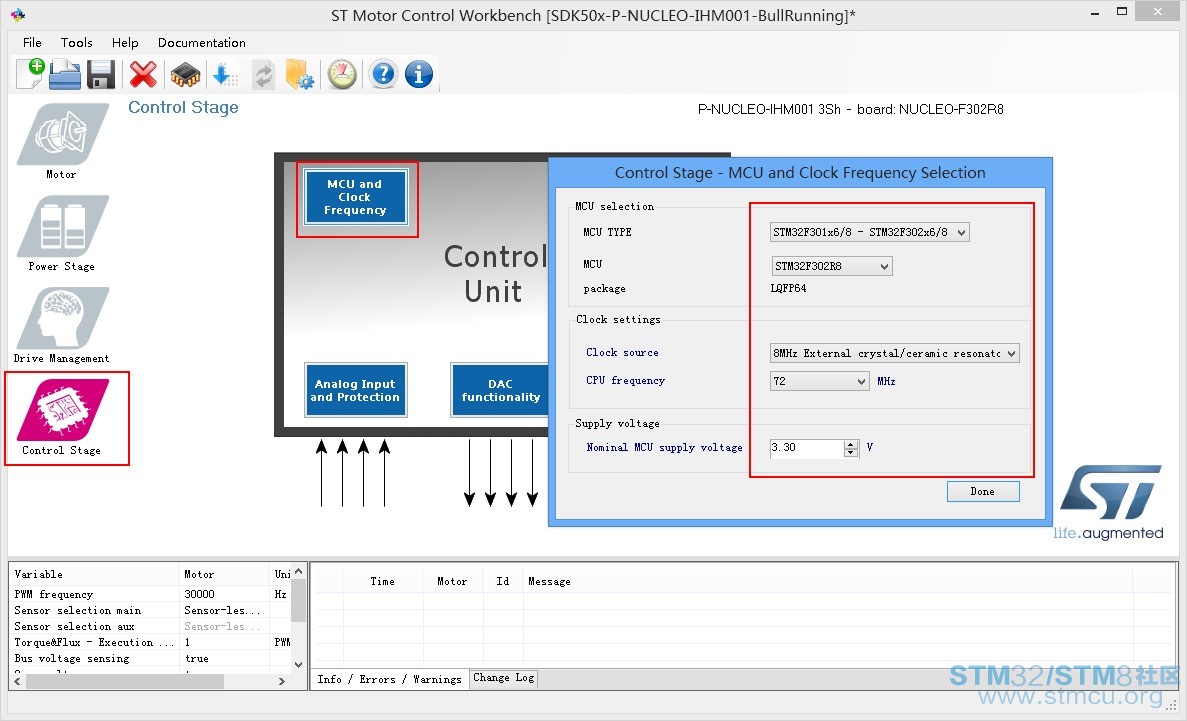Click the LQFP64 package value
This screenshot has width=1187, height=721.
coord(788,289)
